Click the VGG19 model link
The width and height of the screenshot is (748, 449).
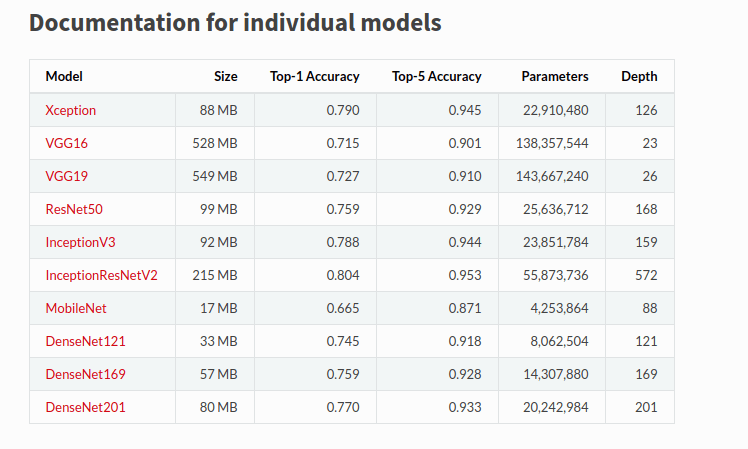pyautogui.click(x=66, y=176)
